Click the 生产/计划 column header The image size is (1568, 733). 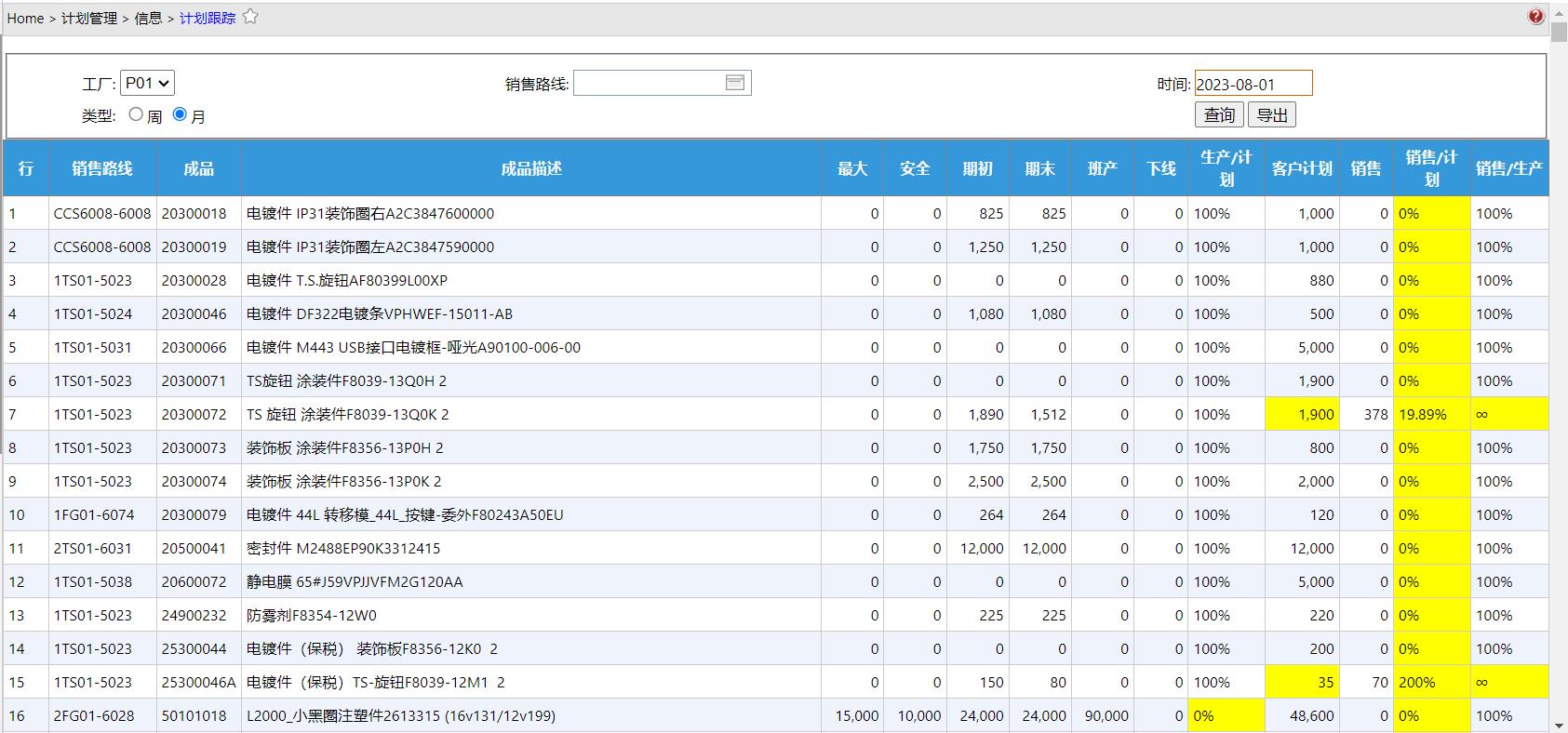(x=1226, y=168)
